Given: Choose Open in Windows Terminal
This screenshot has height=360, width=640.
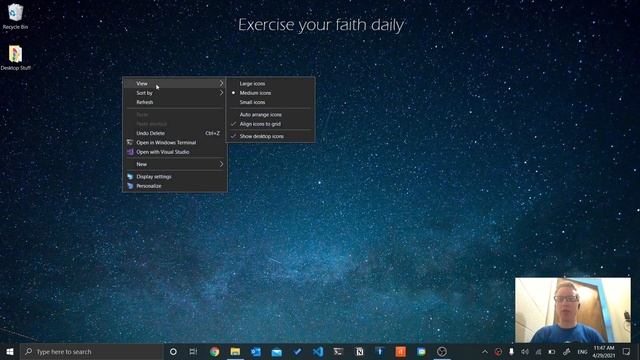Looking at the screenshot, I should [x=175, y=142].
